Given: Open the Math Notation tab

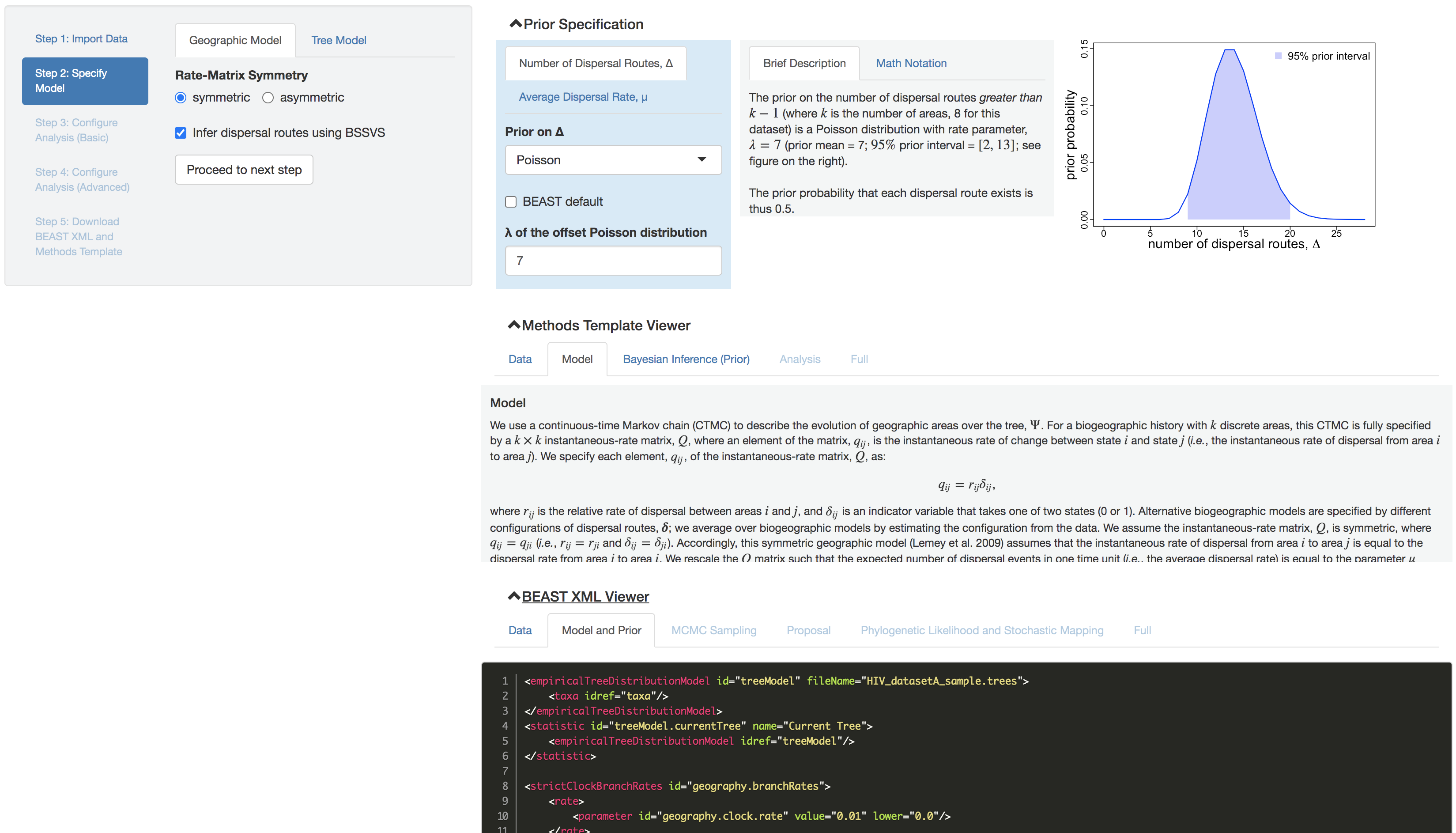Looking at the screenshot, I should [911, 63].
